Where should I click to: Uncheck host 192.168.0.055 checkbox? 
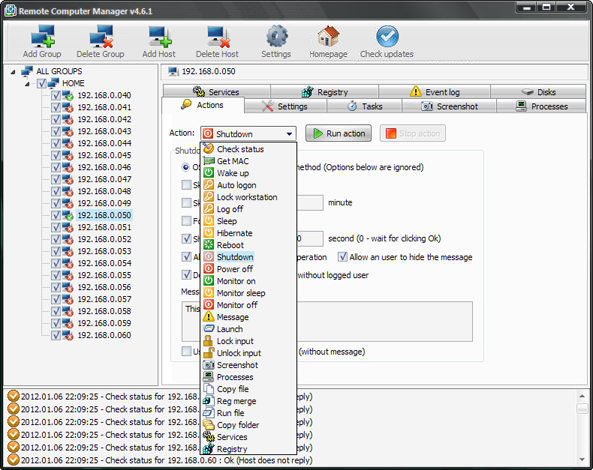[56, 275]
